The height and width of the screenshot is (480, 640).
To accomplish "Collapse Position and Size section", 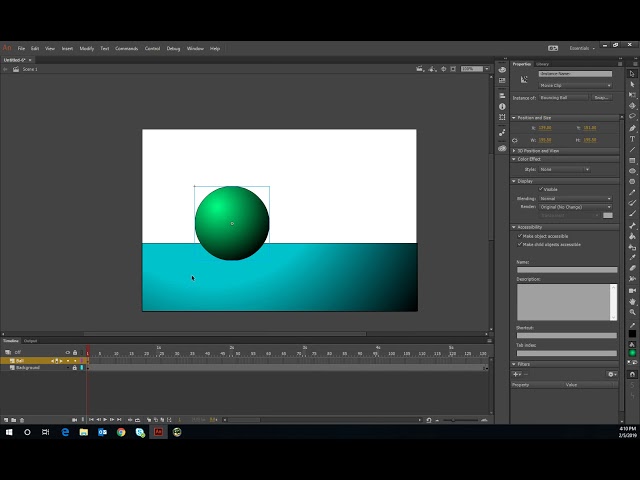I will 514,118.
